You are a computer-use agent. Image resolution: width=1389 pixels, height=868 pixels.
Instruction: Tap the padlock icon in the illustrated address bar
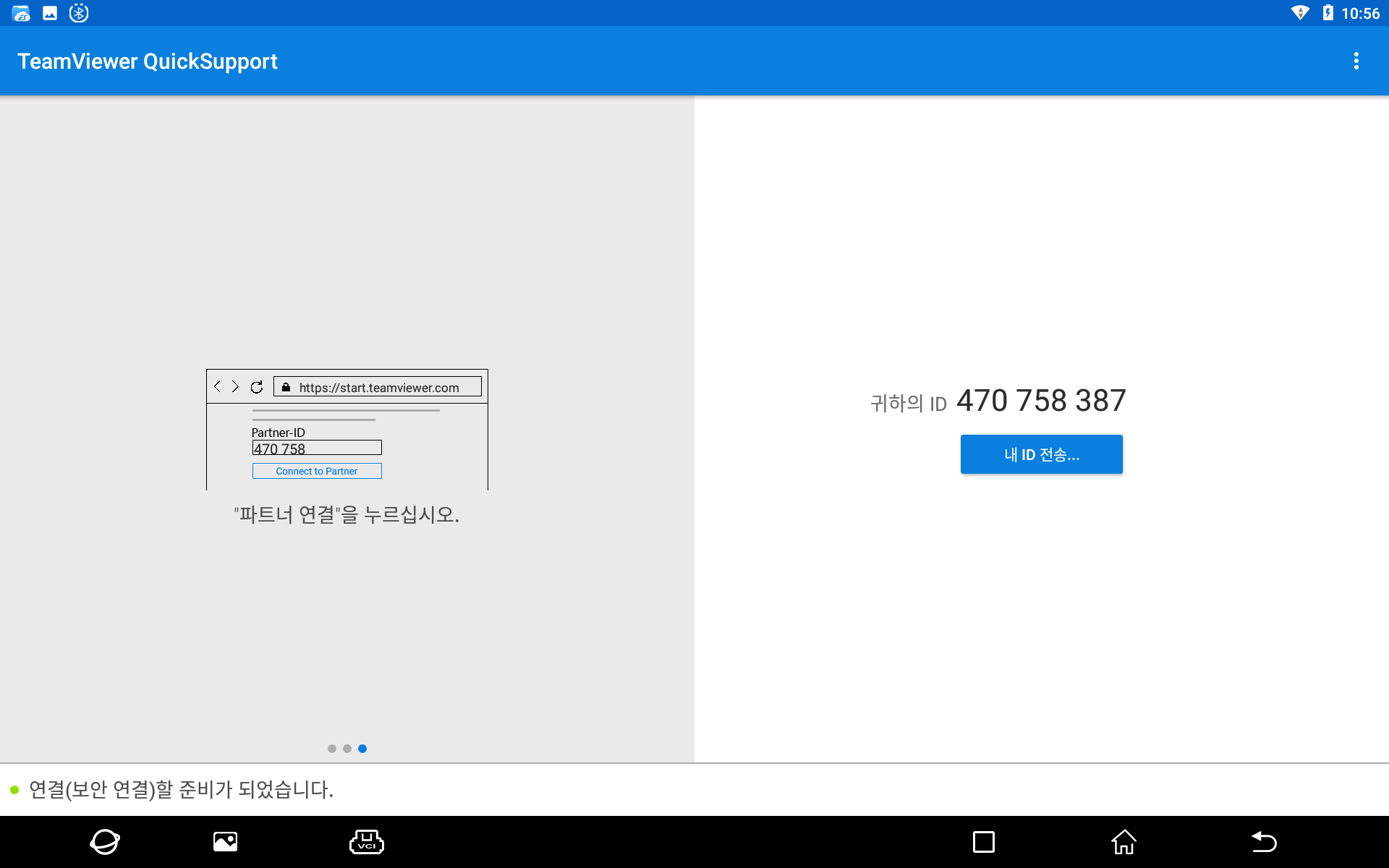[x=286, y=387]
